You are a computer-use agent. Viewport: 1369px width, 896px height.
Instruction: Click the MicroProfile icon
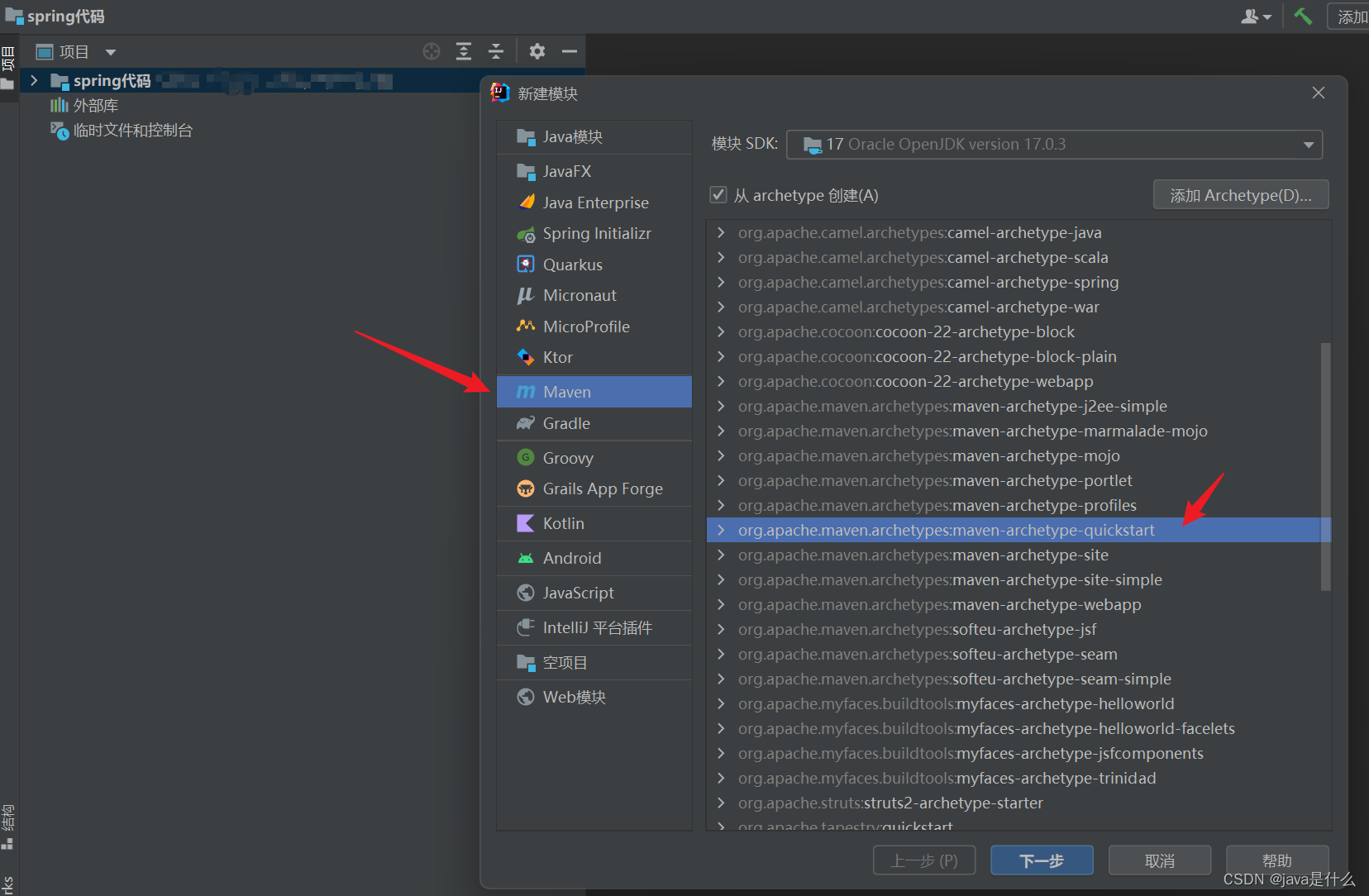point(526,326)
